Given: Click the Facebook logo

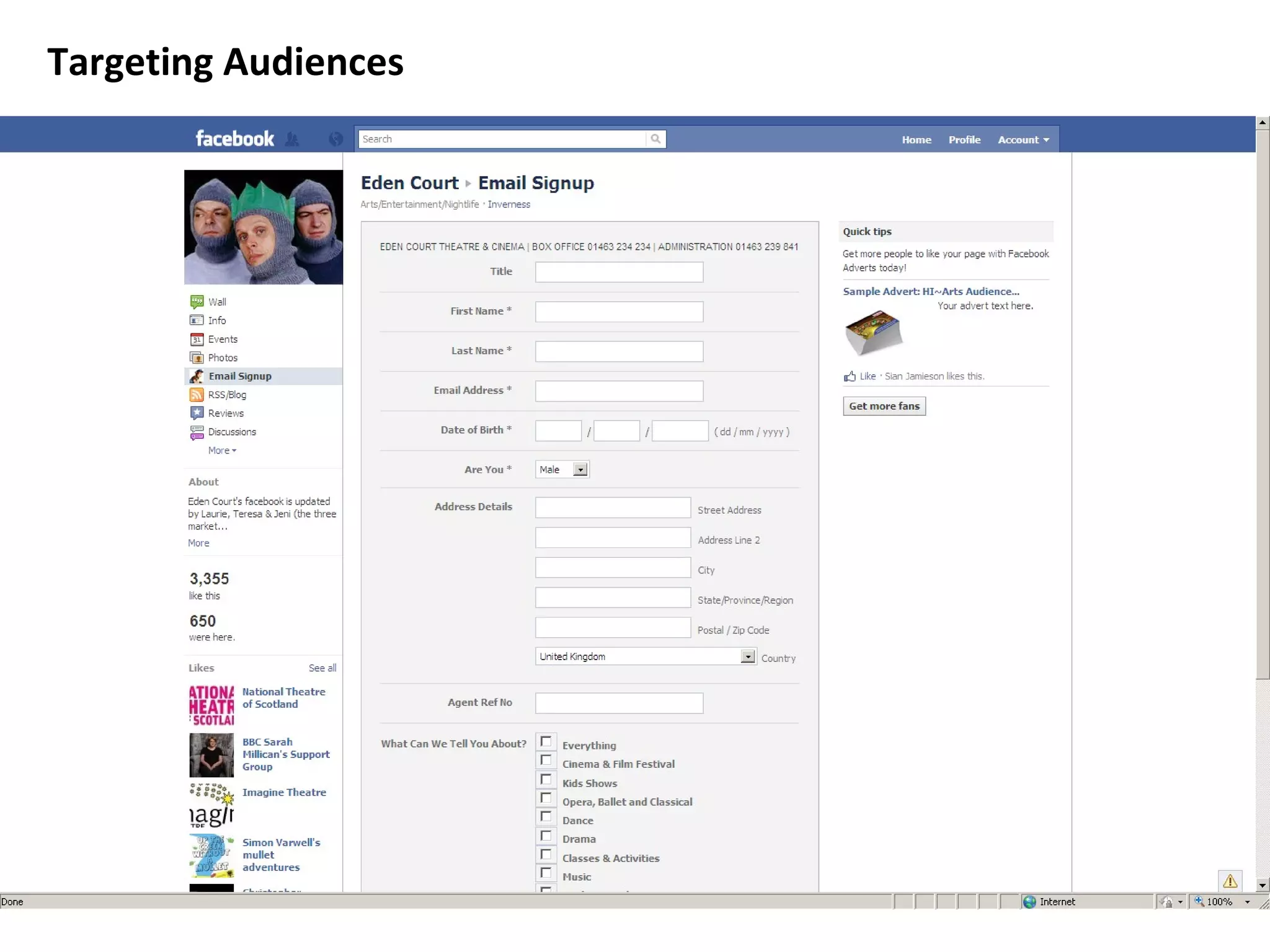Looking at the screenshot, I should [234, 139].
